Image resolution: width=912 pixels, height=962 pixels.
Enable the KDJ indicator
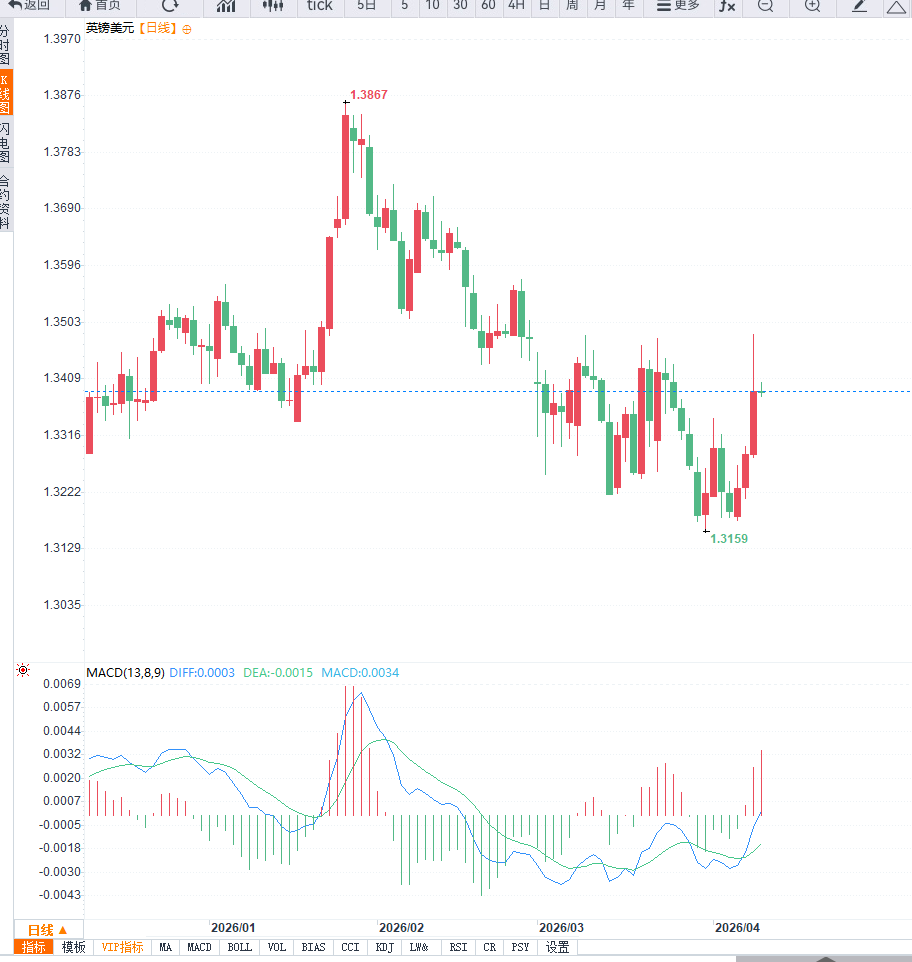[384, 947]
